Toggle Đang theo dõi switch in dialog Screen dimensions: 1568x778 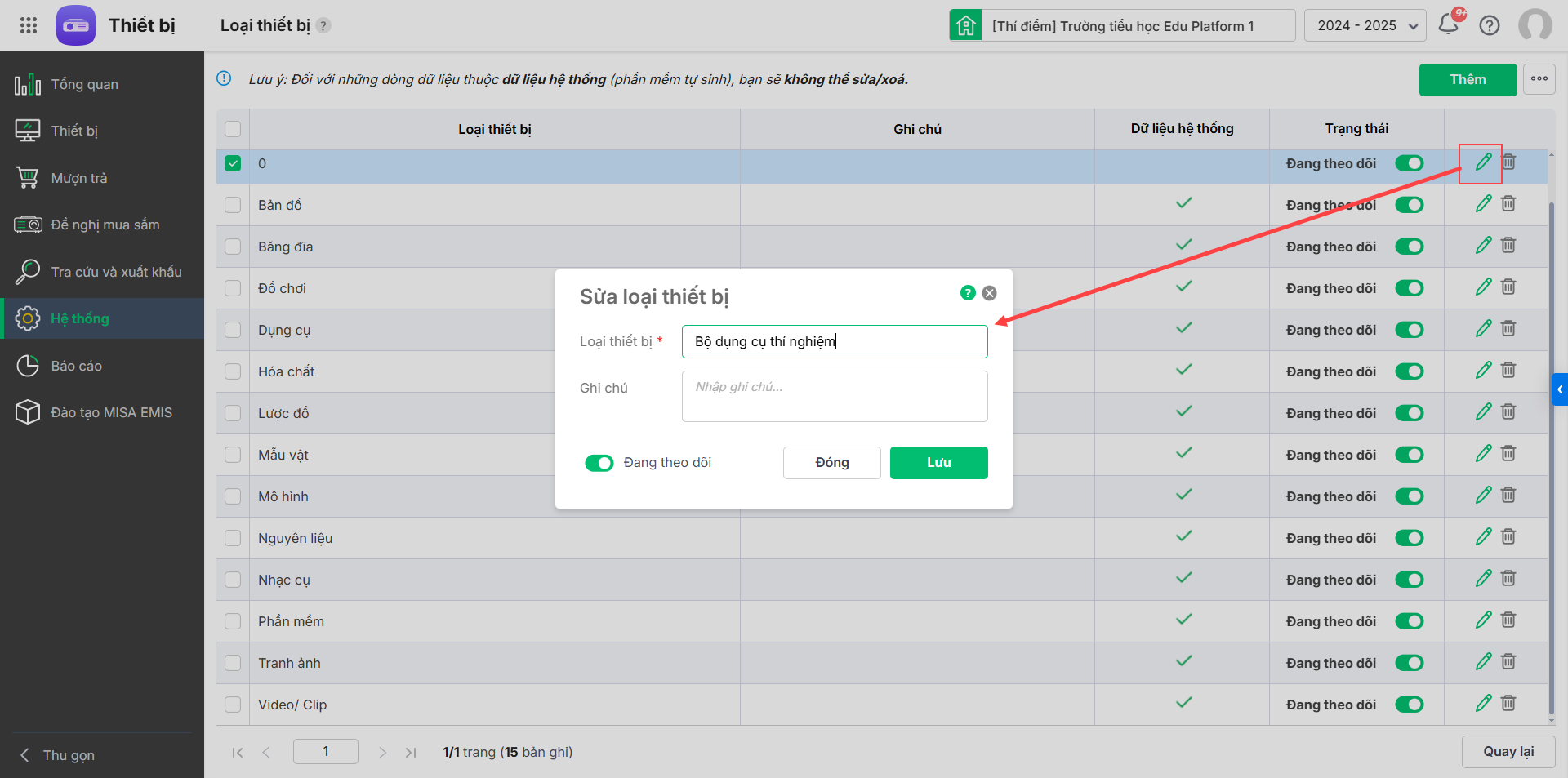click(599, 463)
